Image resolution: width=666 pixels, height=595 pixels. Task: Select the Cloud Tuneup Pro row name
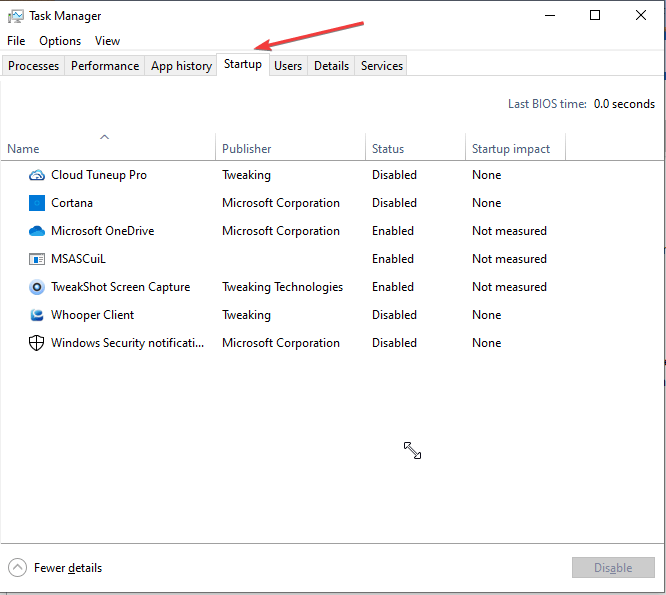[99, 175]
